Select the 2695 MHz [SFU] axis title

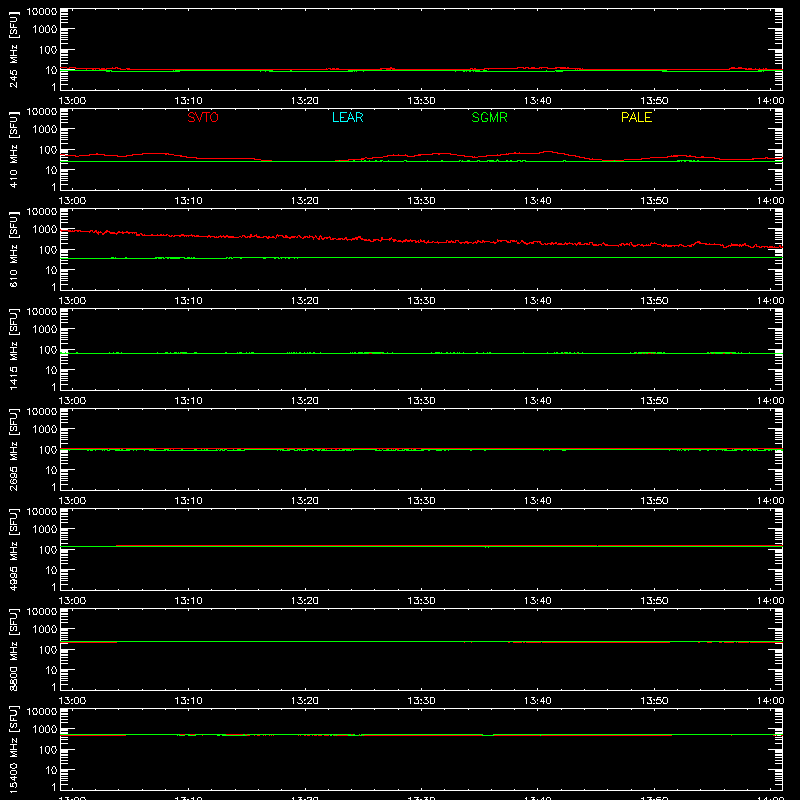pyautogui.click(x=13, y=450)
